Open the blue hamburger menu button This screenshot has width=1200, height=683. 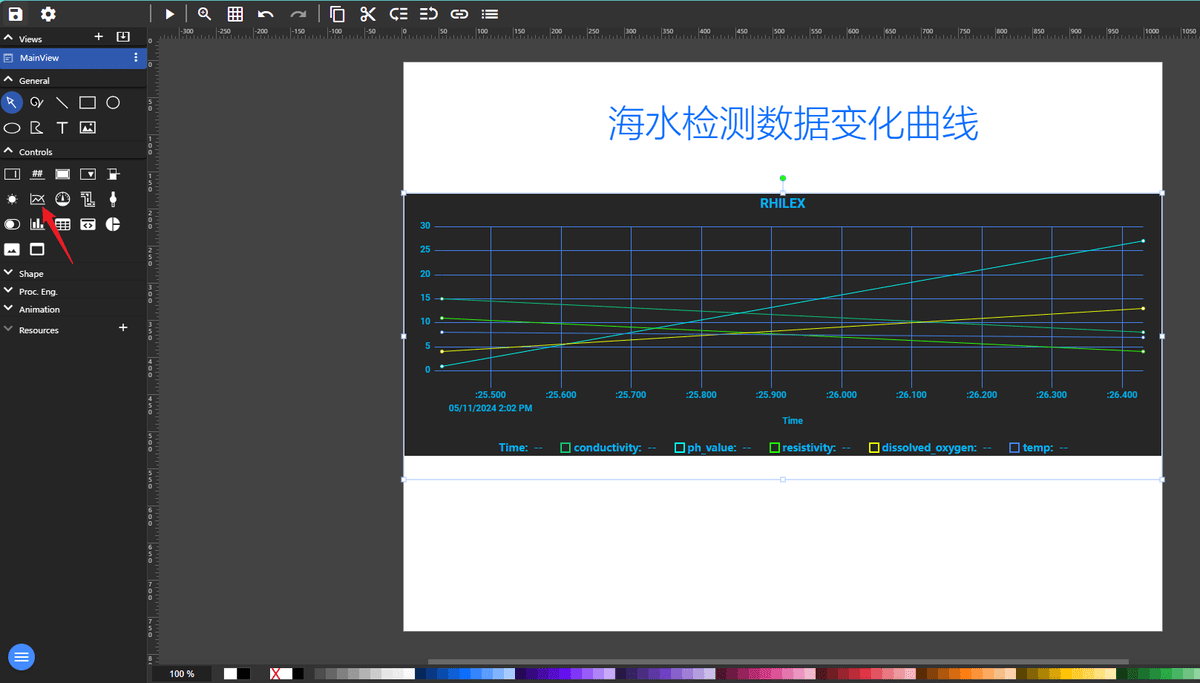click(x=22, y=657)
